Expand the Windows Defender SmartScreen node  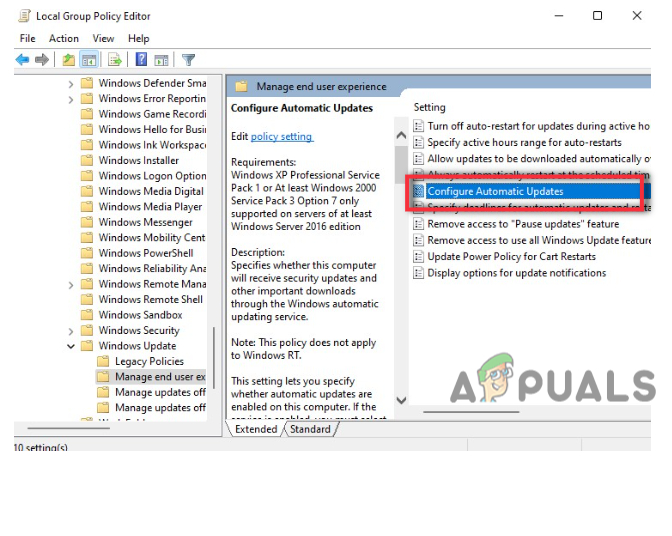click(x=71, y=84)
